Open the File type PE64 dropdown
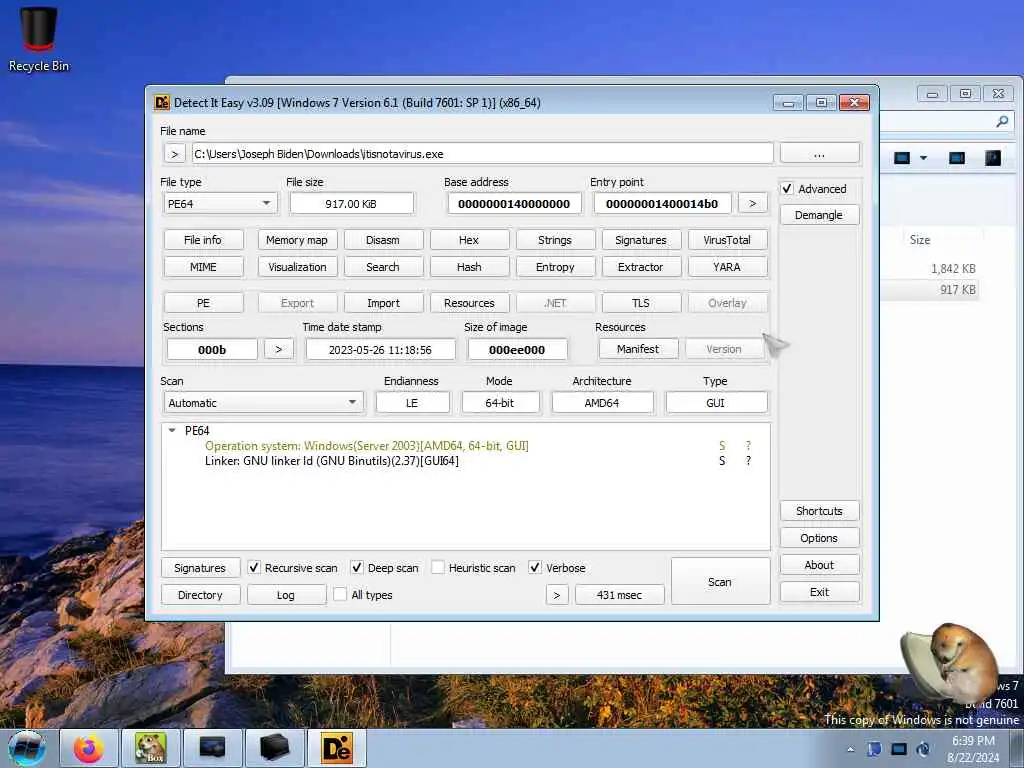 click(x=220, y=204)
